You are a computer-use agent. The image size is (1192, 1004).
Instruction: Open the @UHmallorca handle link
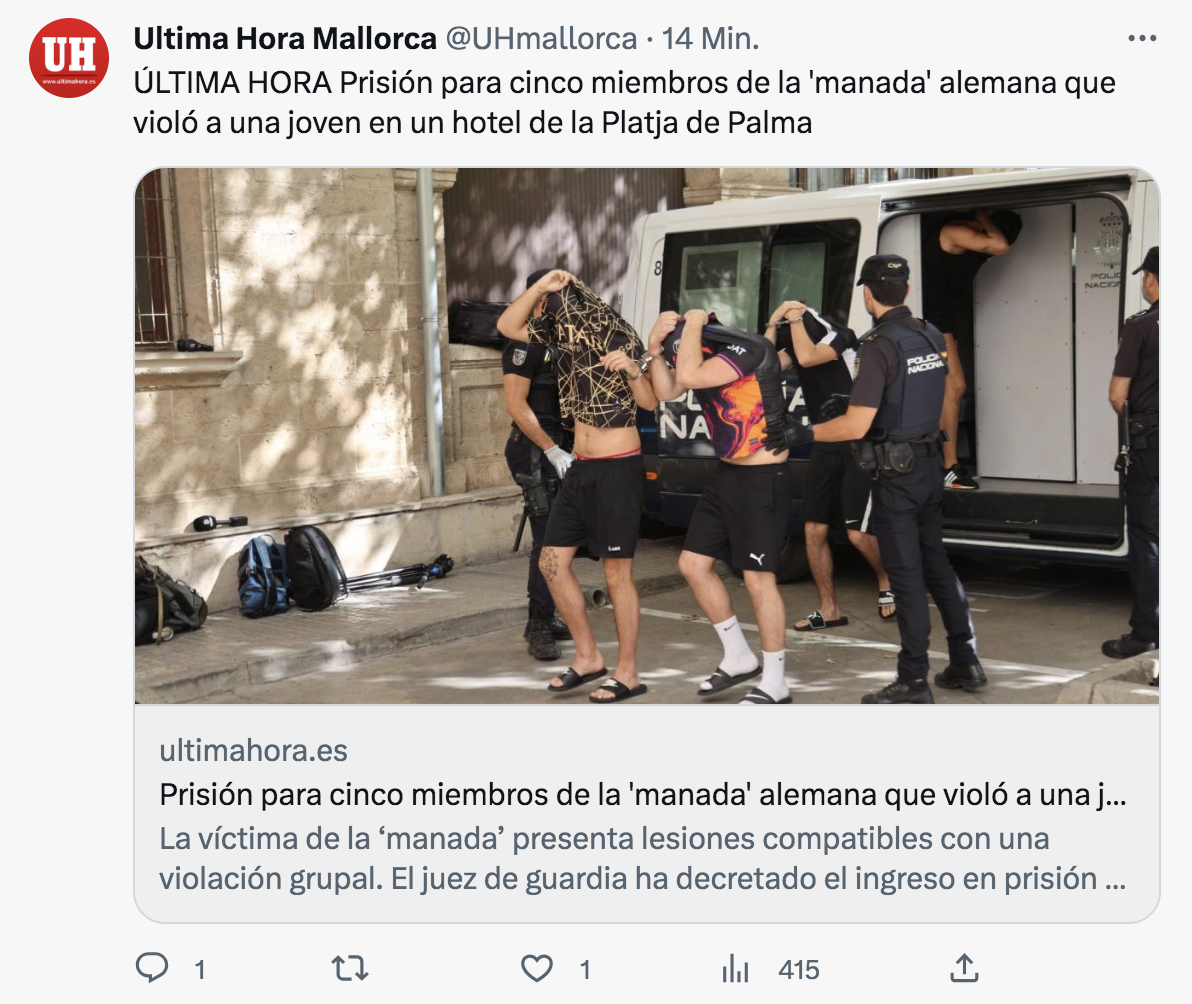(x=541, y=38)
